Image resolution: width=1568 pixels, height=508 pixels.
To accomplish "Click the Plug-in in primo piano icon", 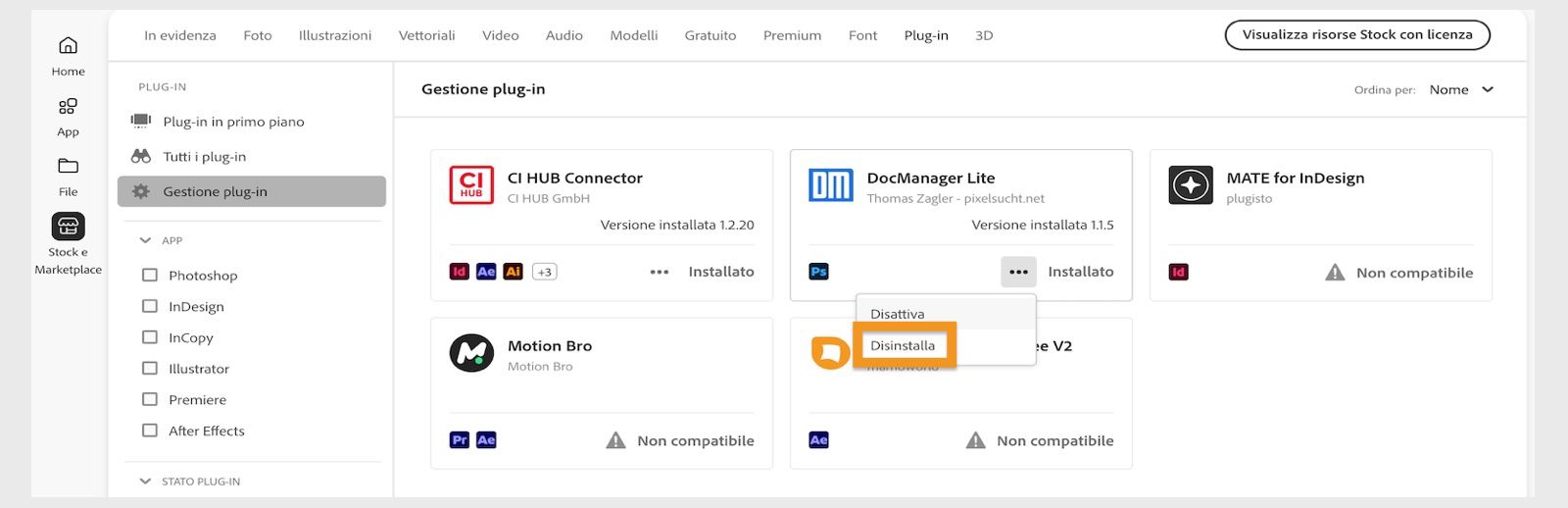I will [x=141, y=121].
